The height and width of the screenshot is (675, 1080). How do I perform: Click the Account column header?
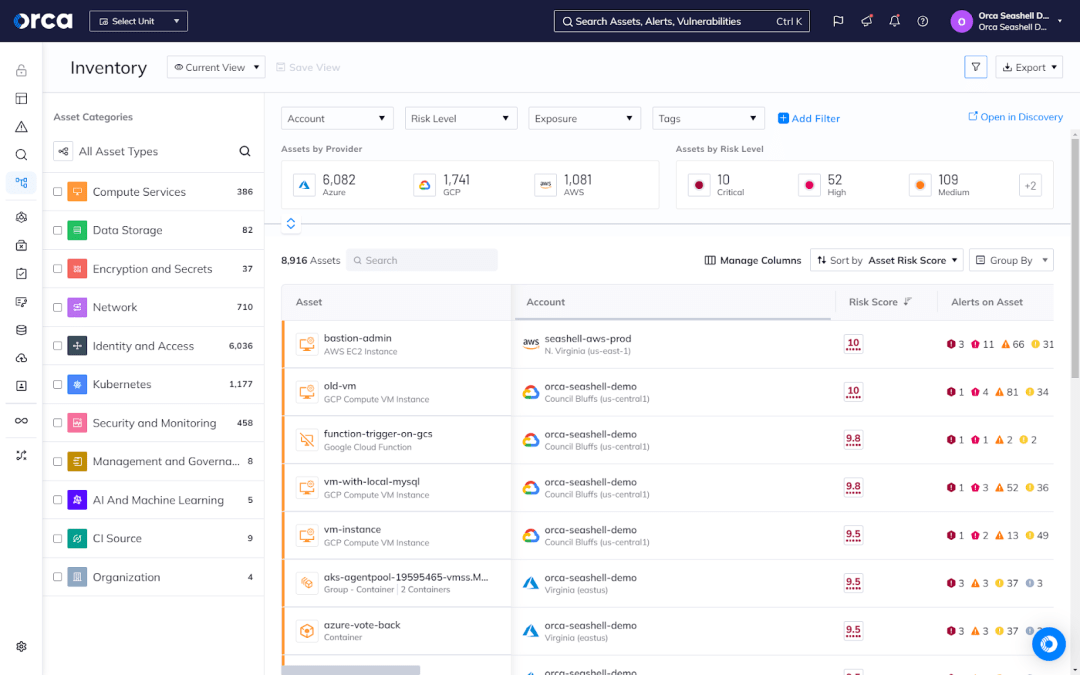[546, 302]
